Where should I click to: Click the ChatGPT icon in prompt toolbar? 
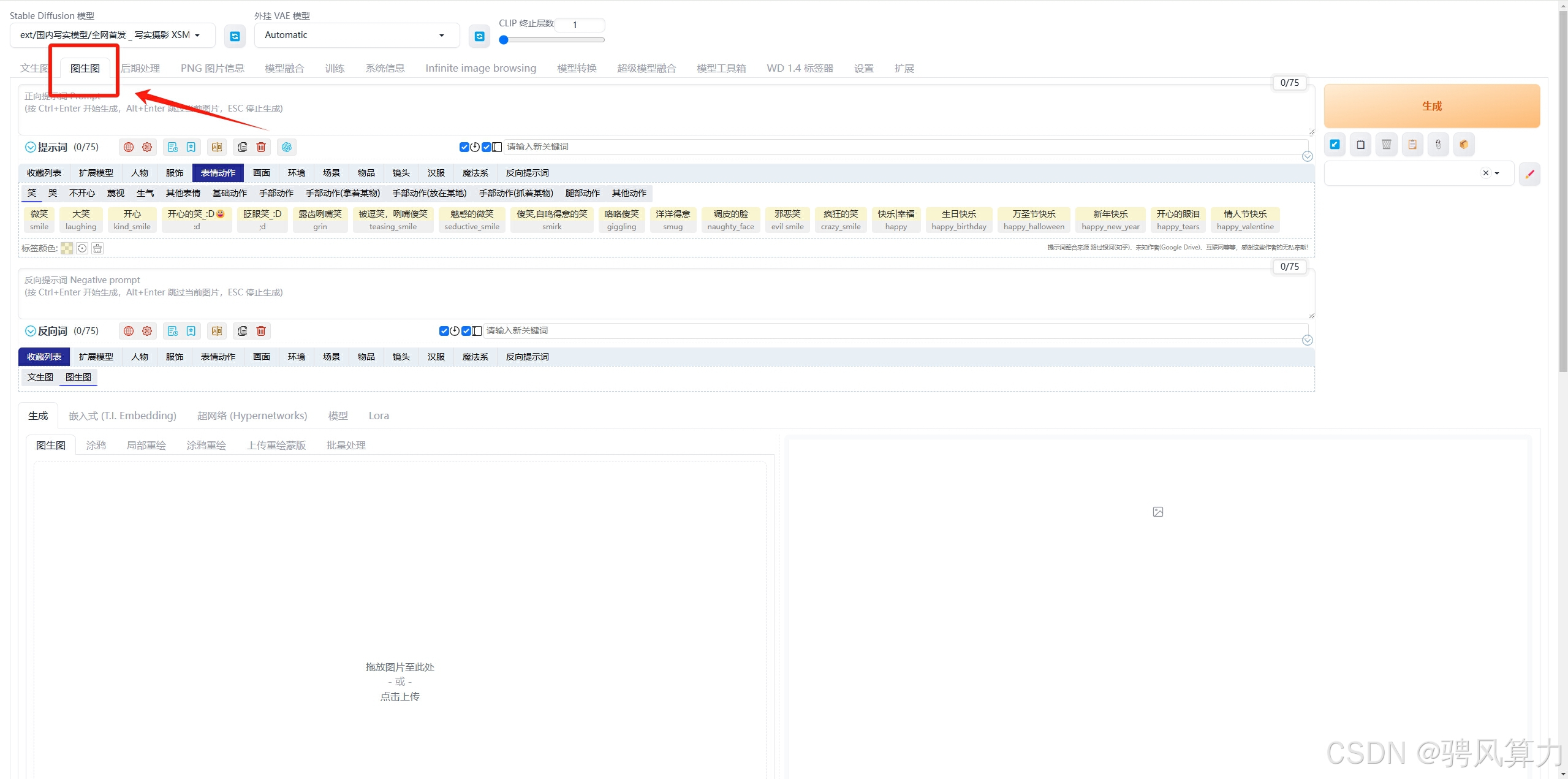(x=287, y=147)
